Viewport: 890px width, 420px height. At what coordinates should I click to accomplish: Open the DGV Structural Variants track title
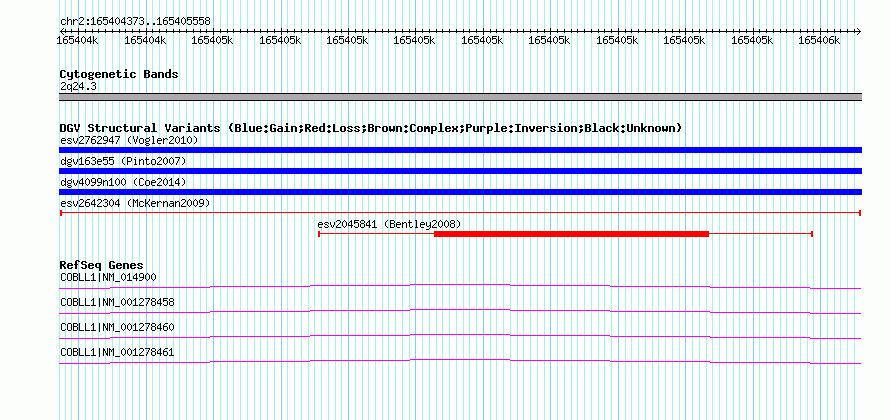pyautogui.click(x=371, y=128)
